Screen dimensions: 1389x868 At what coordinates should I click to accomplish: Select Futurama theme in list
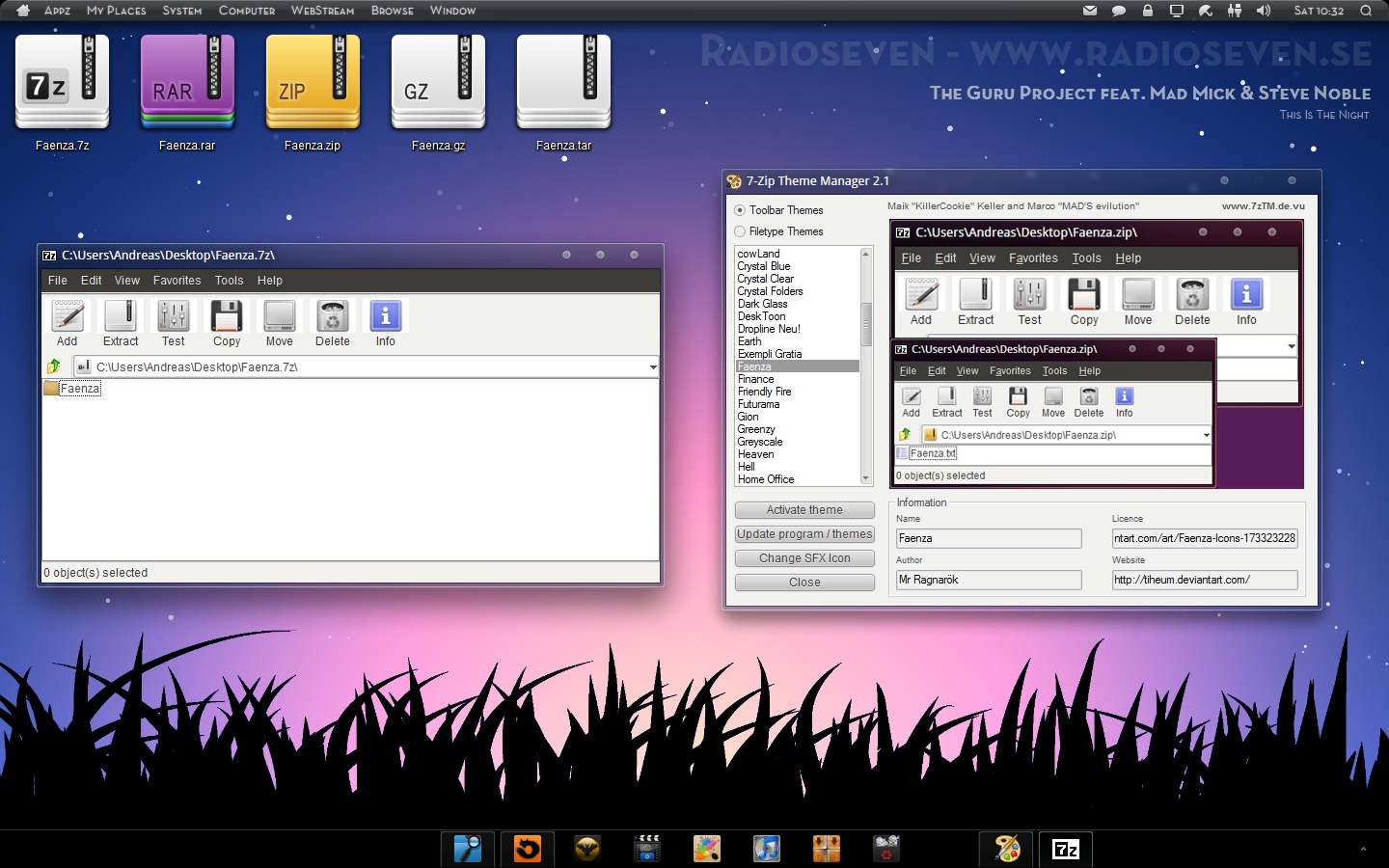click(758, 404)
